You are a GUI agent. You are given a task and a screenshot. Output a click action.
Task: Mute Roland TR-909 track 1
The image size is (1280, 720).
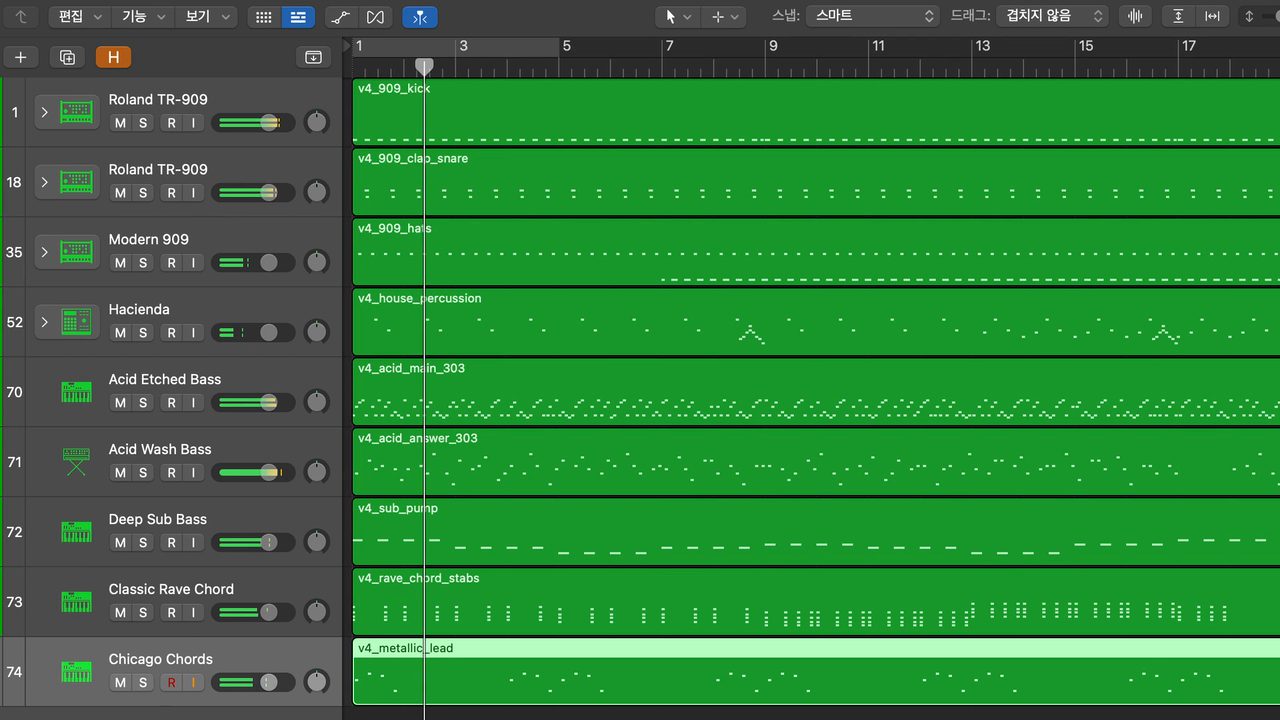pyautogui.click(x=120, y=123)
